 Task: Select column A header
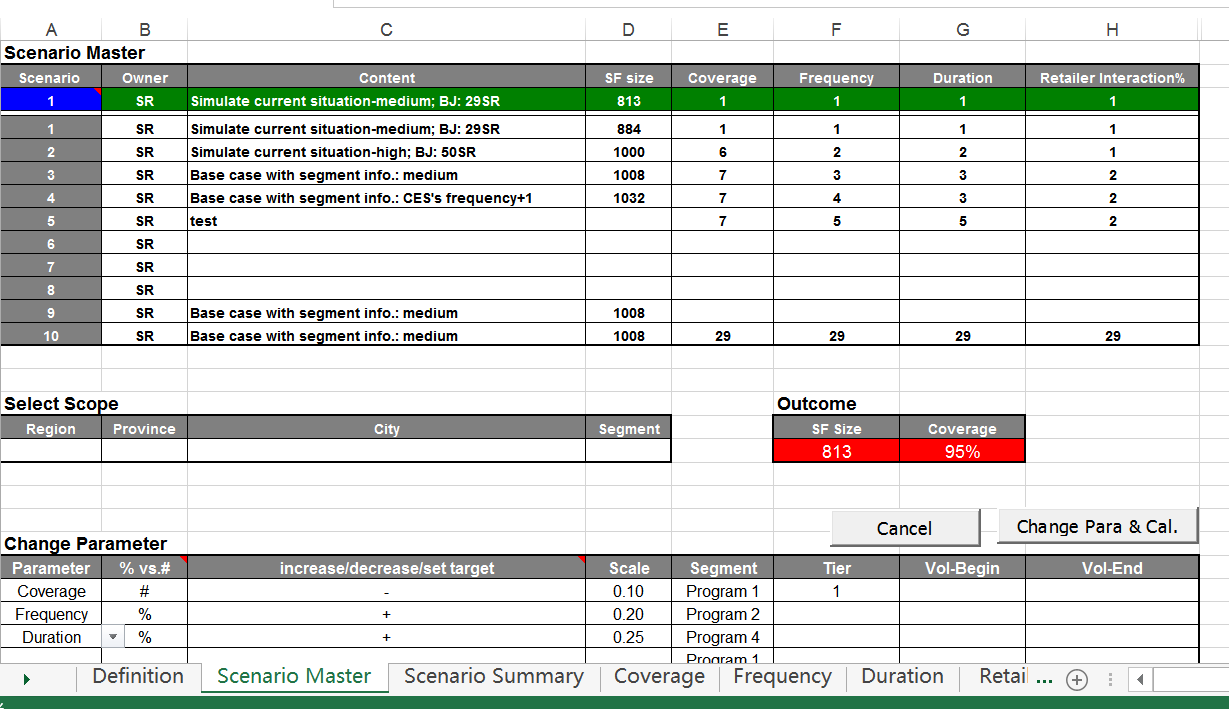(x=51, y=30)
